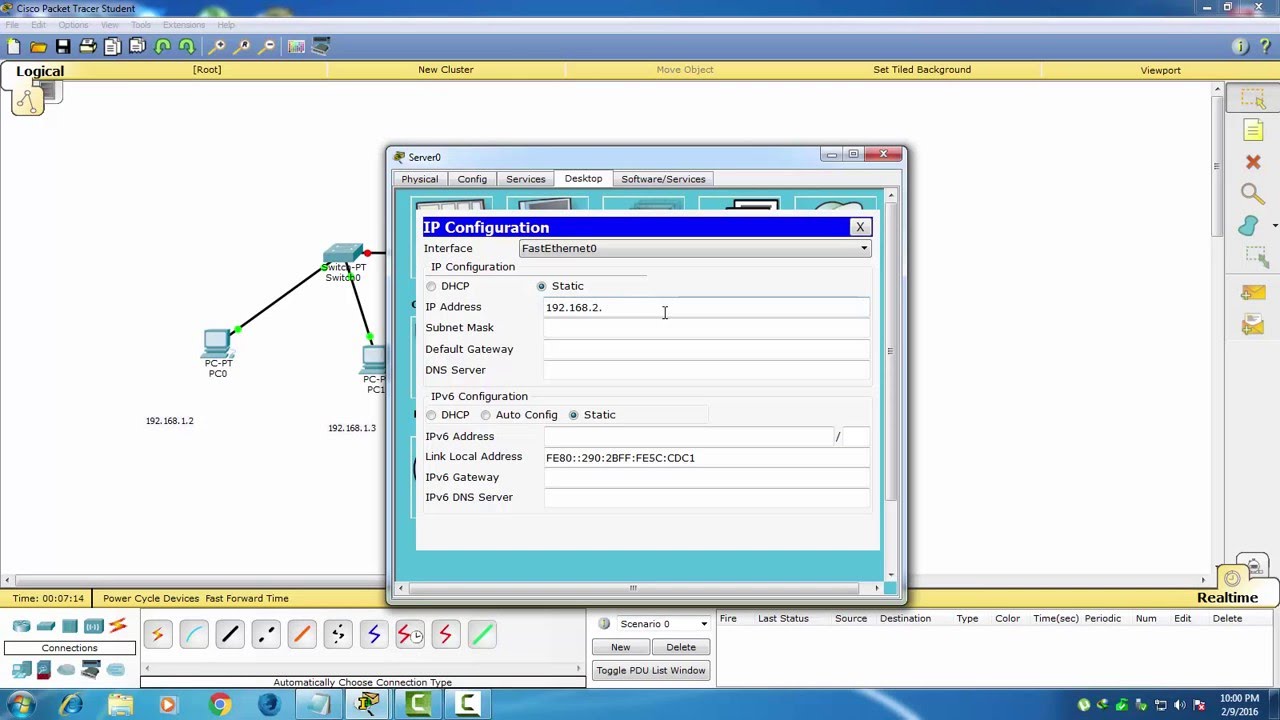Open the Tools menu
The height and width of the screenshot is (720, 1280).
(141, 24)
